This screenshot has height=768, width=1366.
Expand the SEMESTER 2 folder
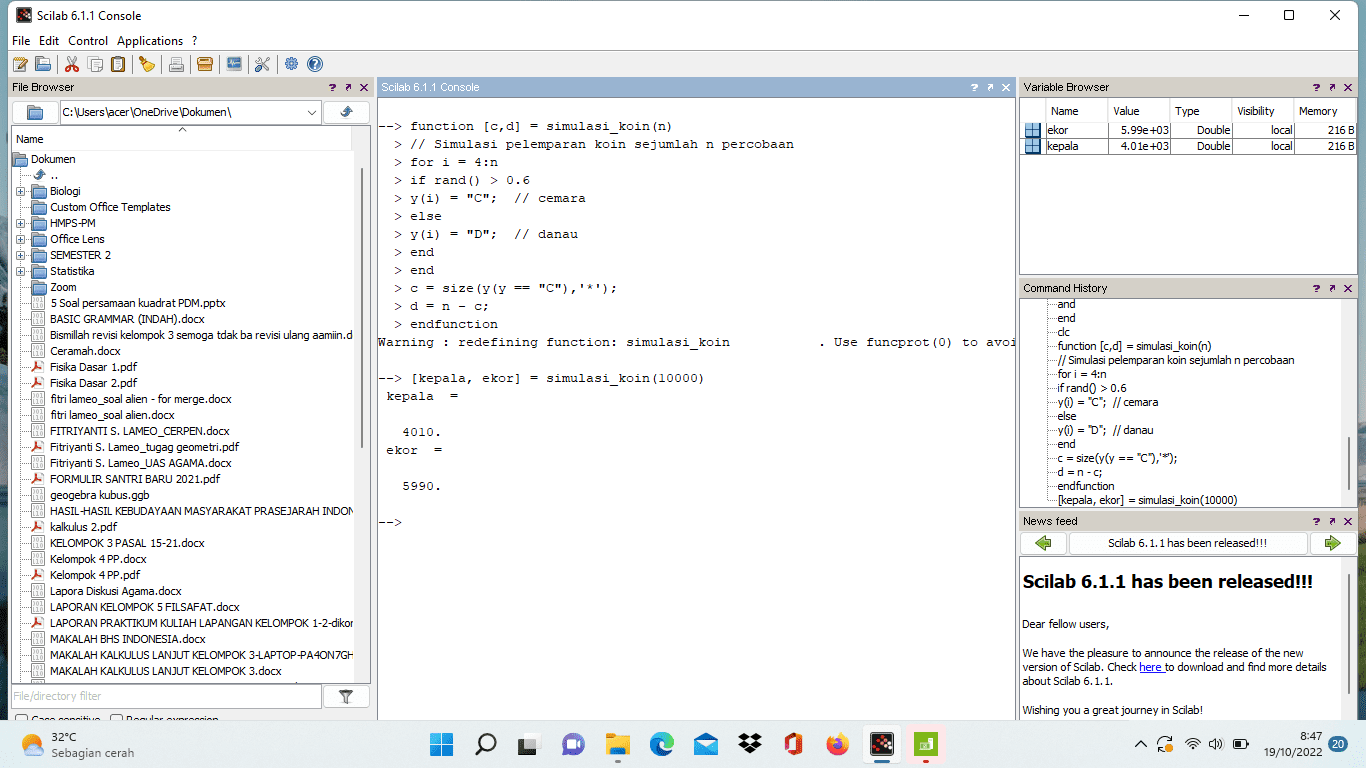pyautogui.click(x=21, y=255)
